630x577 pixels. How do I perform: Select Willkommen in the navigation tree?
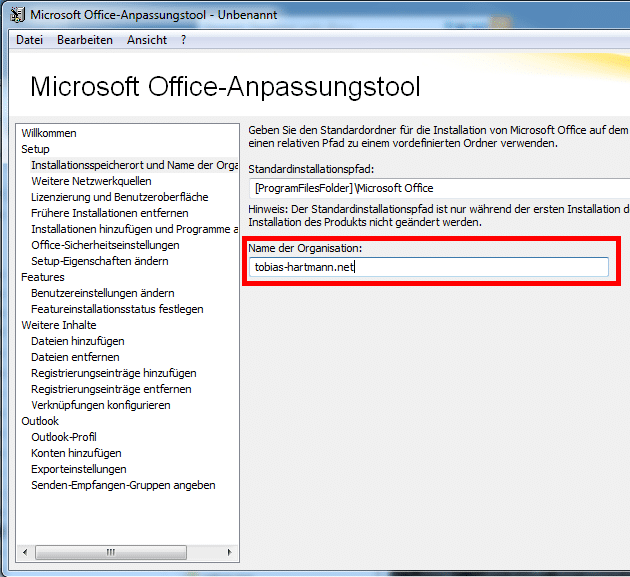coord(49,133)
